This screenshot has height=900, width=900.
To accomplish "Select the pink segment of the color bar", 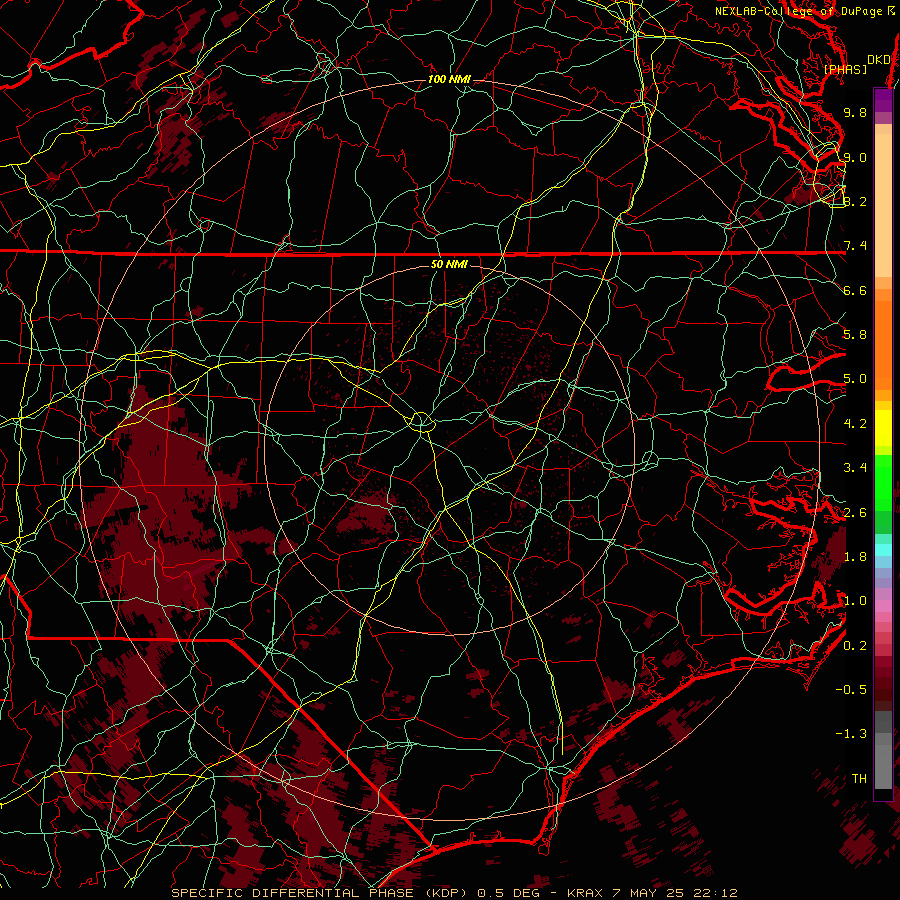I will click(x=883, y=606).
